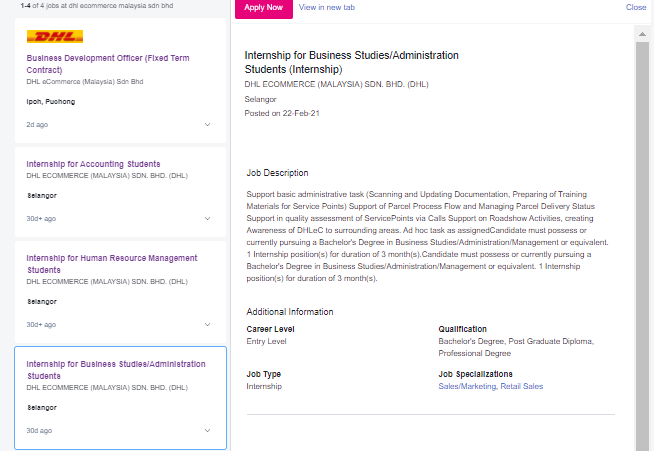Click the DHL logo image
This screenshot has width=654, height=451.
pos(55,36)
